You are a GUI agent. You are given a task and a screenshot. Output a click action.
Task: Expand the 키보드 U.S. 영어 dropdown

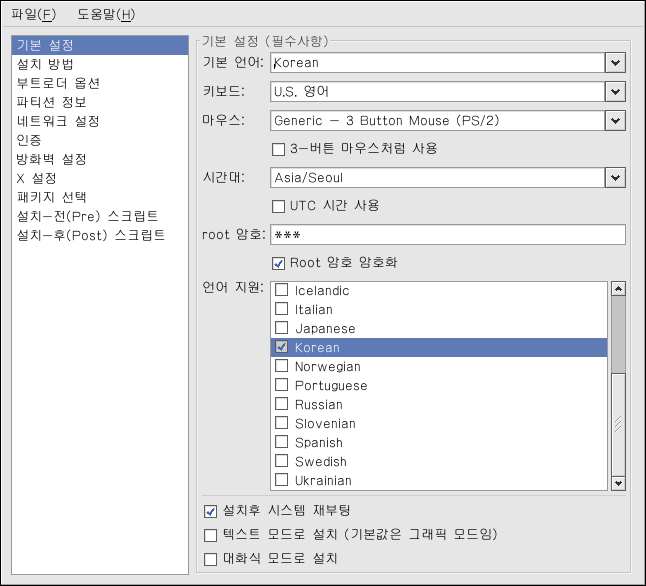tap(614, 92)
